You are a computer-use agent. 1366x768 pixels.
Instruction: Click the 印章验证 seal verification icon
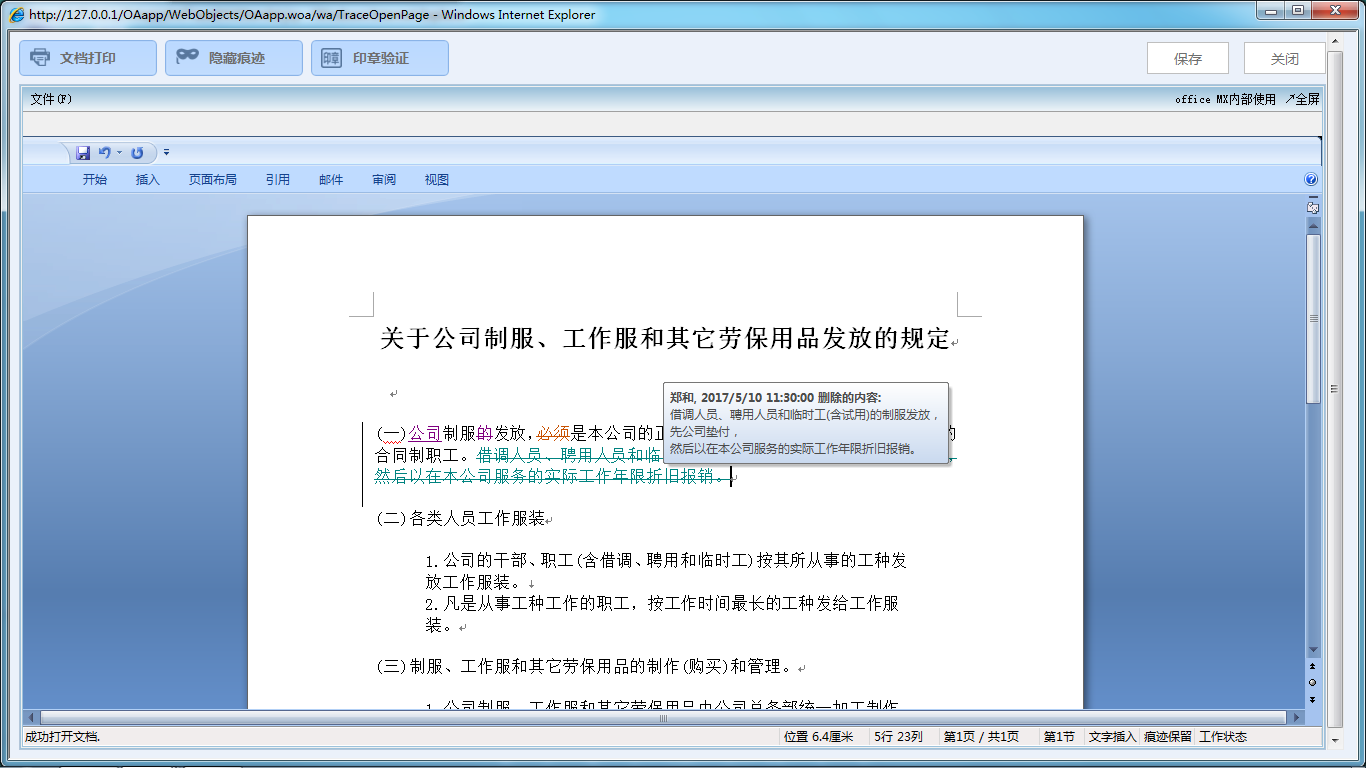tap(330, 57)
